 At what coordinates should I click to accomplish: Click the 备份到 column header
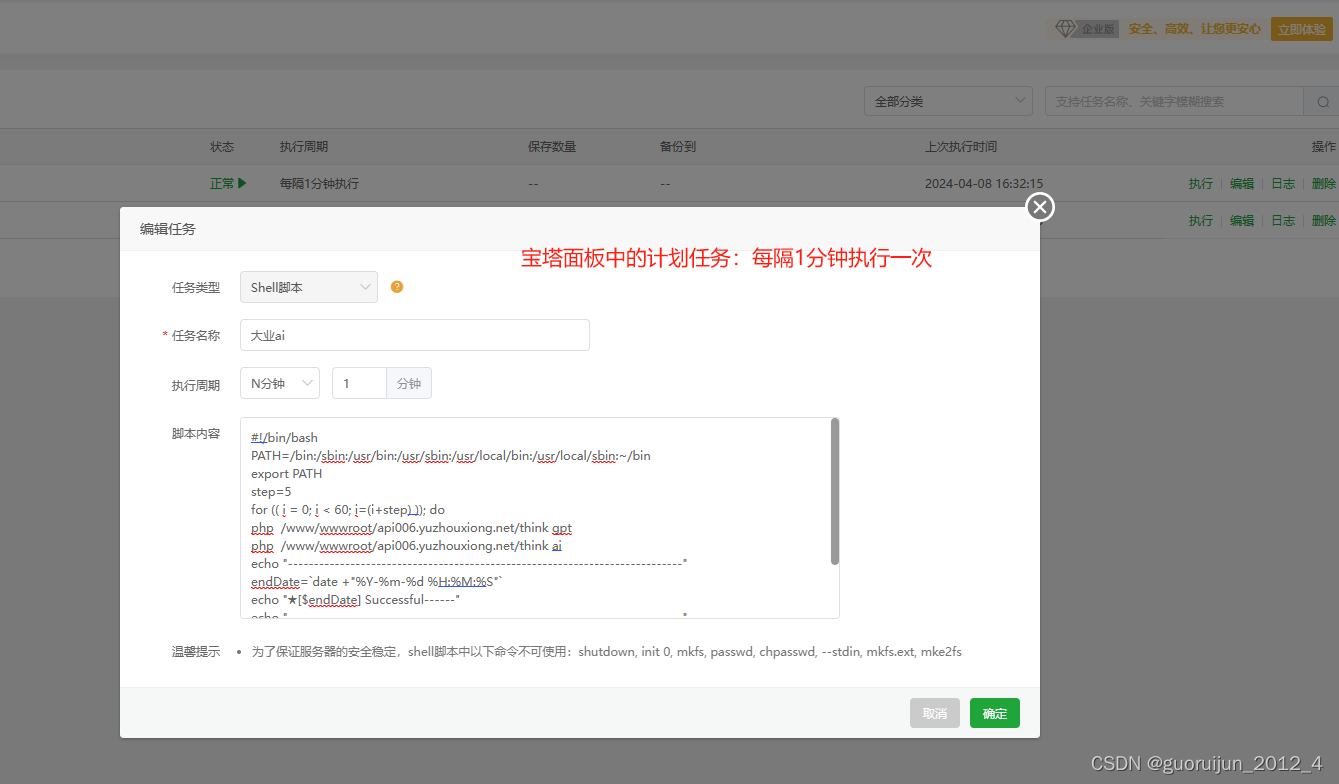pyautogui.click(x=678, y=147)
